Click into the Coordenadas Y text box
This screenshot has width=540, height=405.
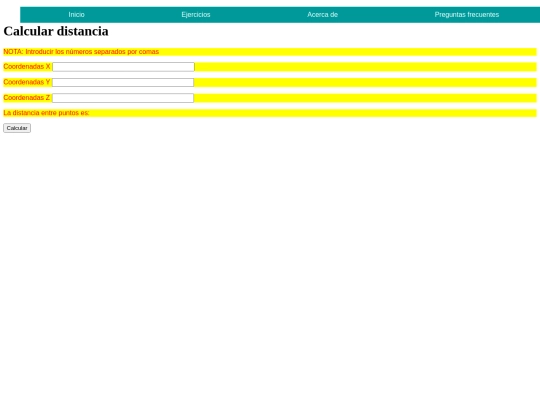click(x=123, y=82)
